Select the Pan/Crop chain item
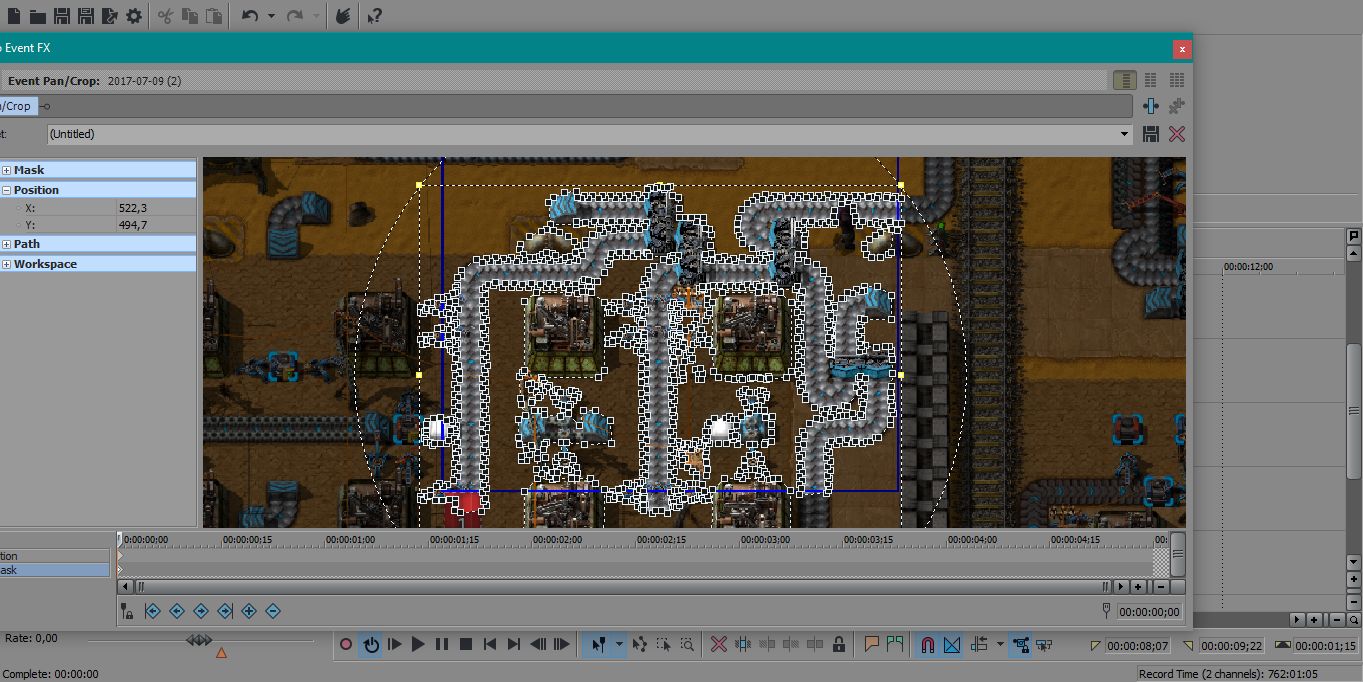The image size is (1363, 682). (17, 106)
